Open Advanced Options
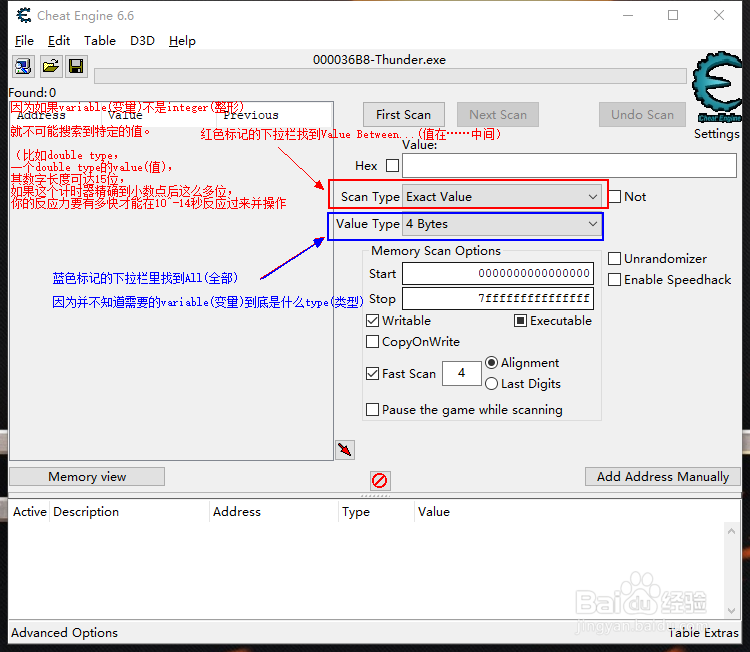Viewport: 750px width, 652px height. coord(65,632)
